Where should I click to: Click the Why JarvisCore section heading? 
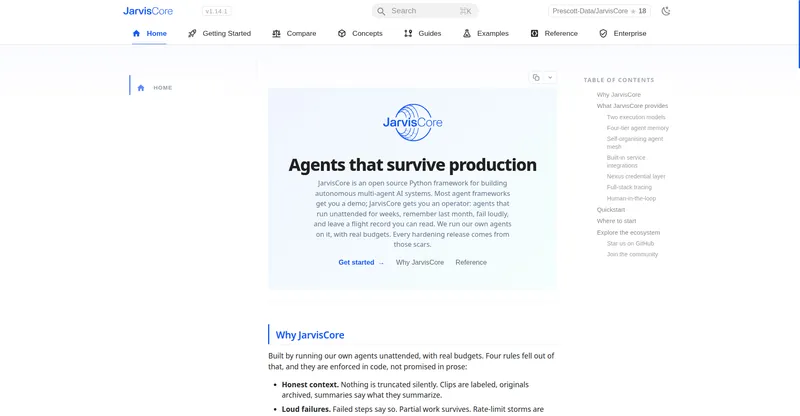click(310, 335)
